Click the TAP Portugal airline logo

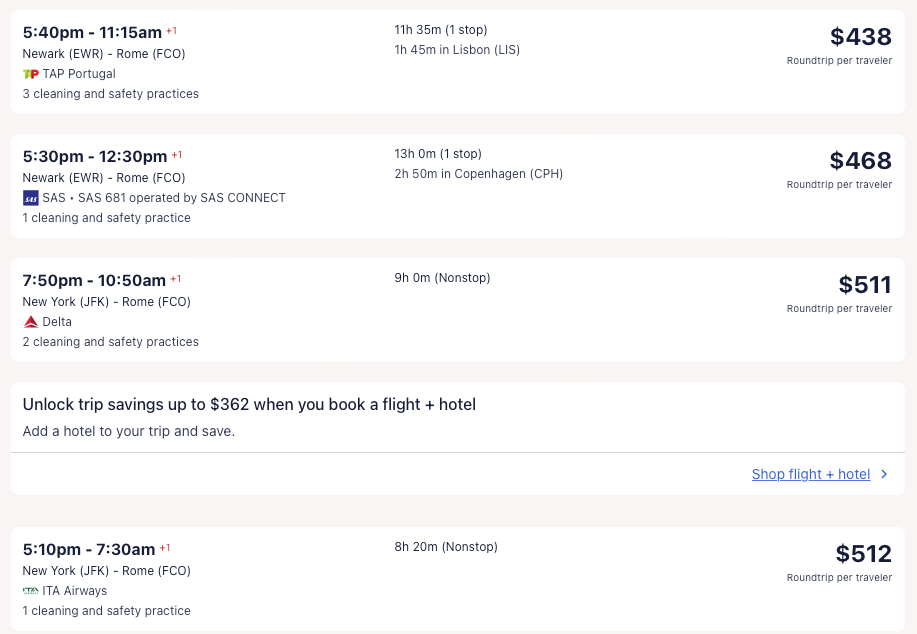tap(30, 74)
